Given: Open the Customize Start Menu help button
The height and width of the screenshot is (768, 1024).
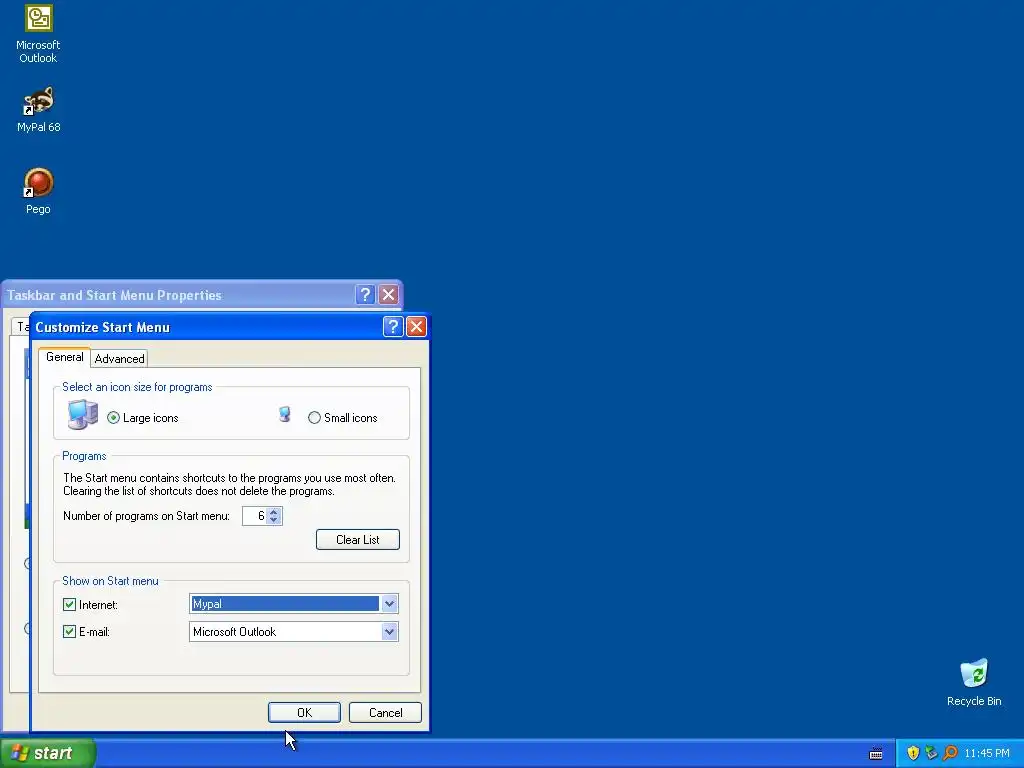Looking at the screenshot, I should click(x=392, y=327).
